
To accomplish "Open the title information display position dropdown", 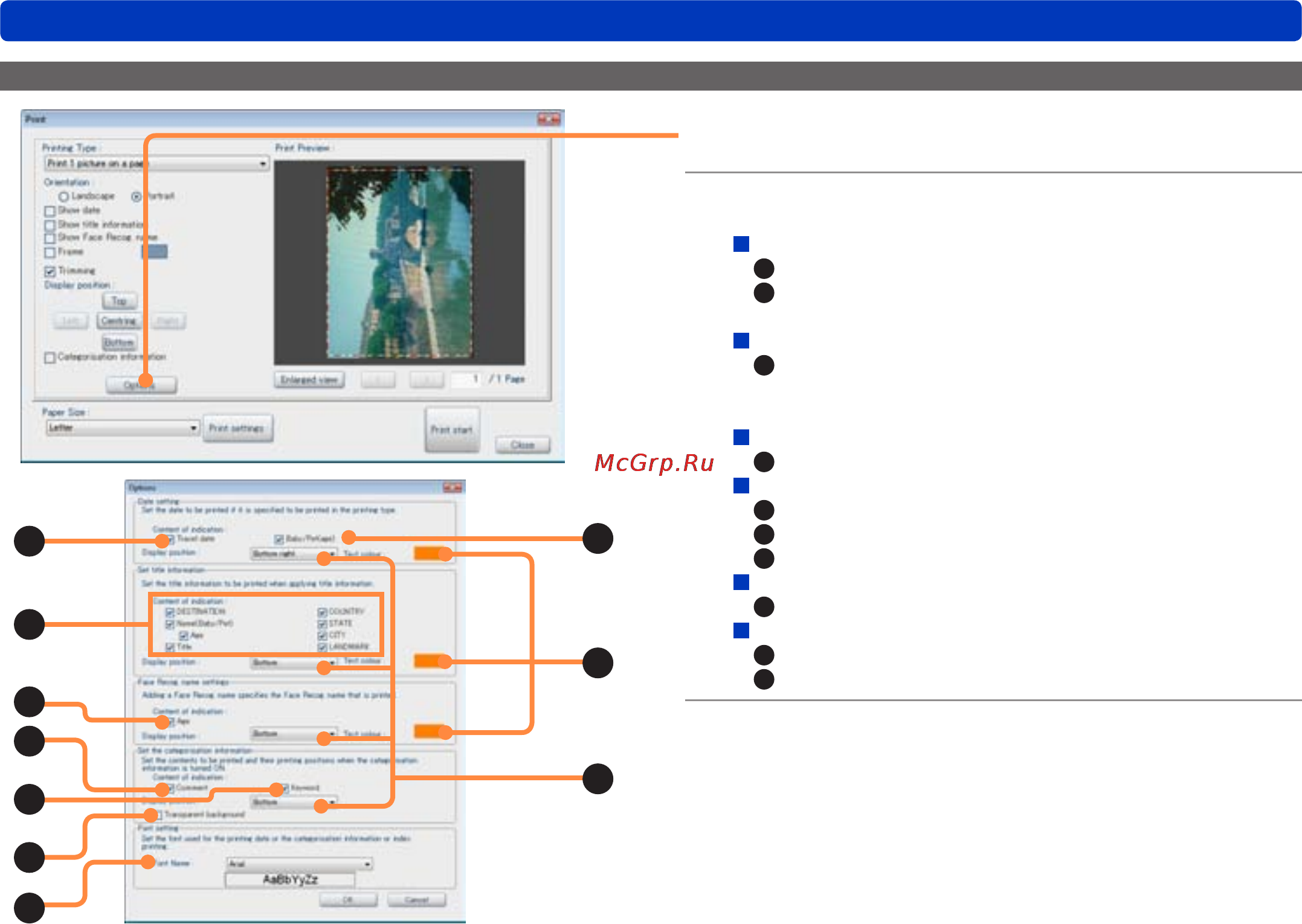I will click(294, 663).
